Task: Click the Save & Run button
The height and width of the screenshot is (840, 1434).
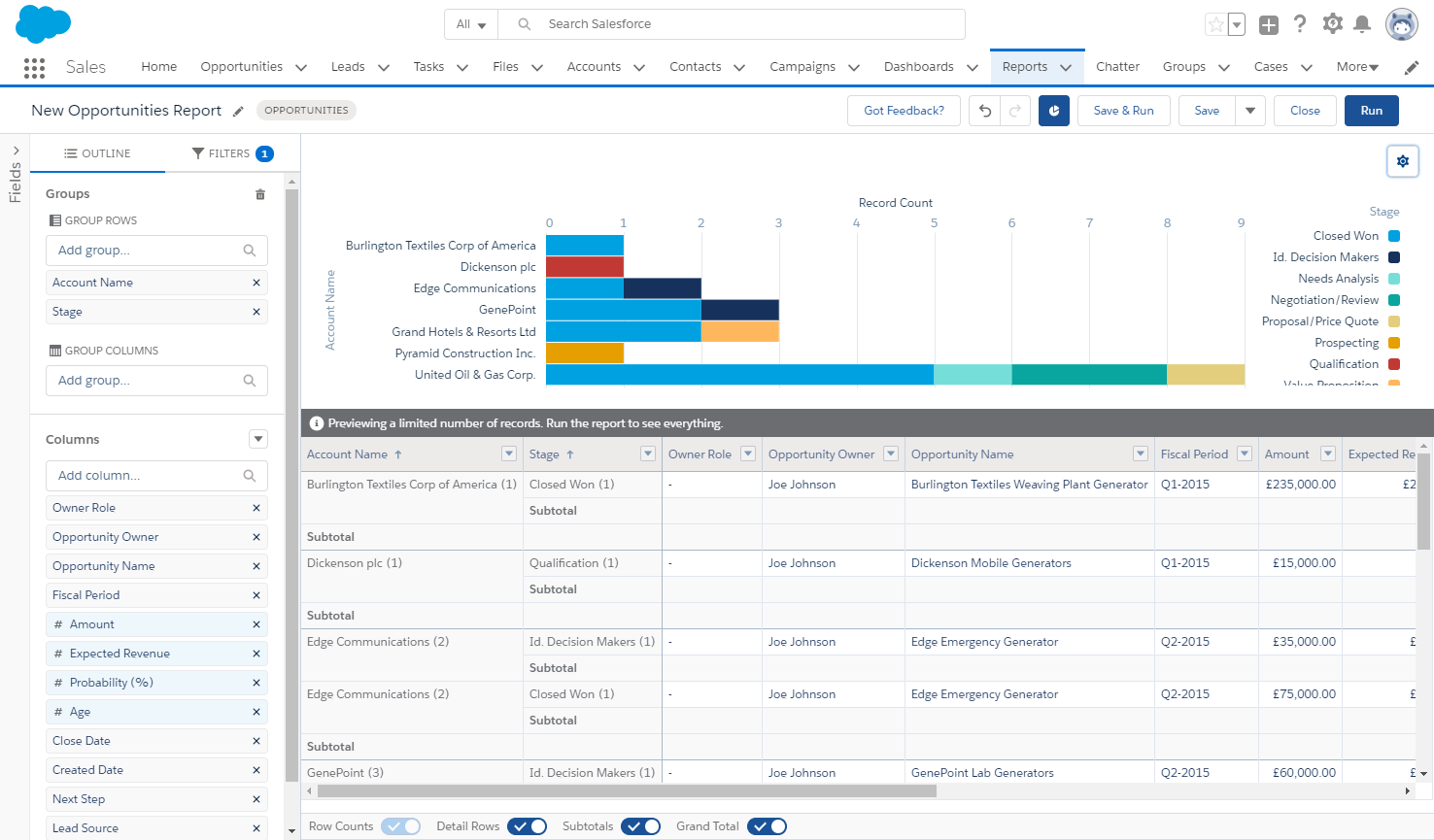Action: pos(1124,111)
